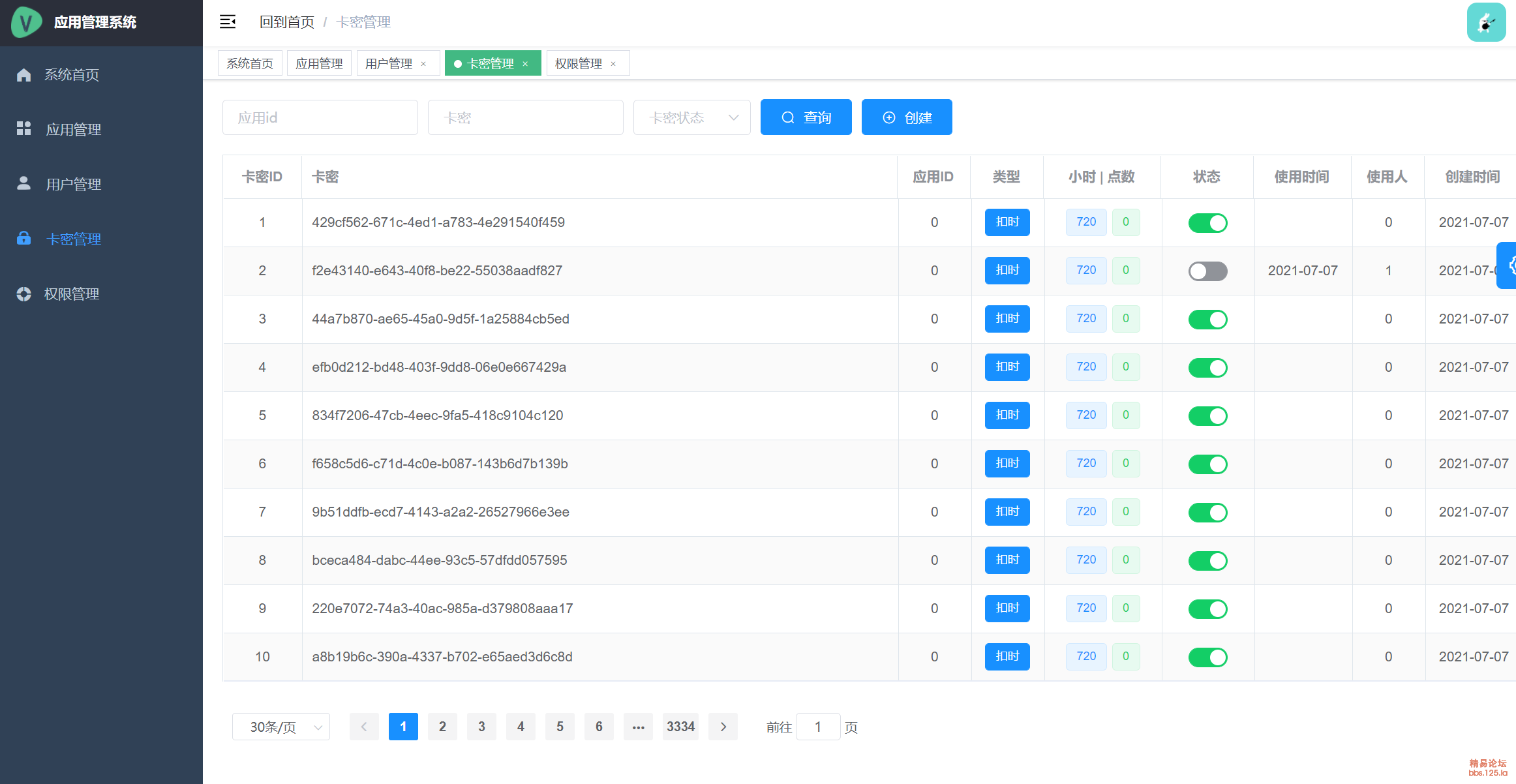This screenshot has height=784, width=1516.
Task: Click the sidebar collapse hamburger icon
Action: [x=228, y=22]
